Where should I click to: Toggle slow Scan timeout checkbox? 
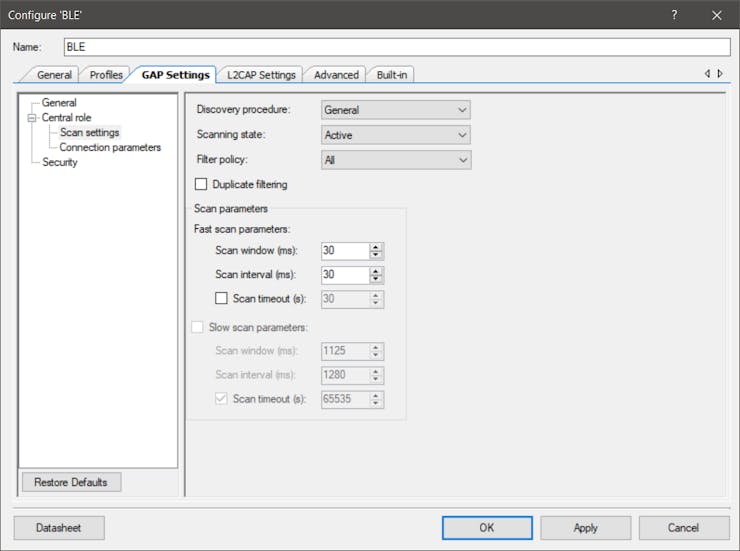click(x=221, y=399)
